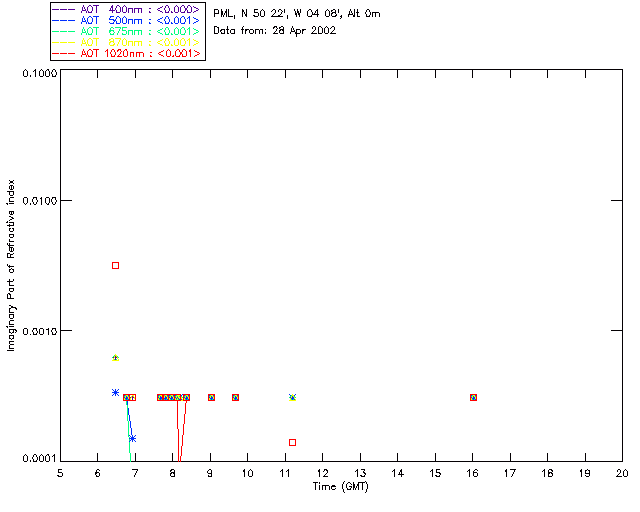
Task: Click the AOT 675nm legend entry
Action: coord(126,31)
